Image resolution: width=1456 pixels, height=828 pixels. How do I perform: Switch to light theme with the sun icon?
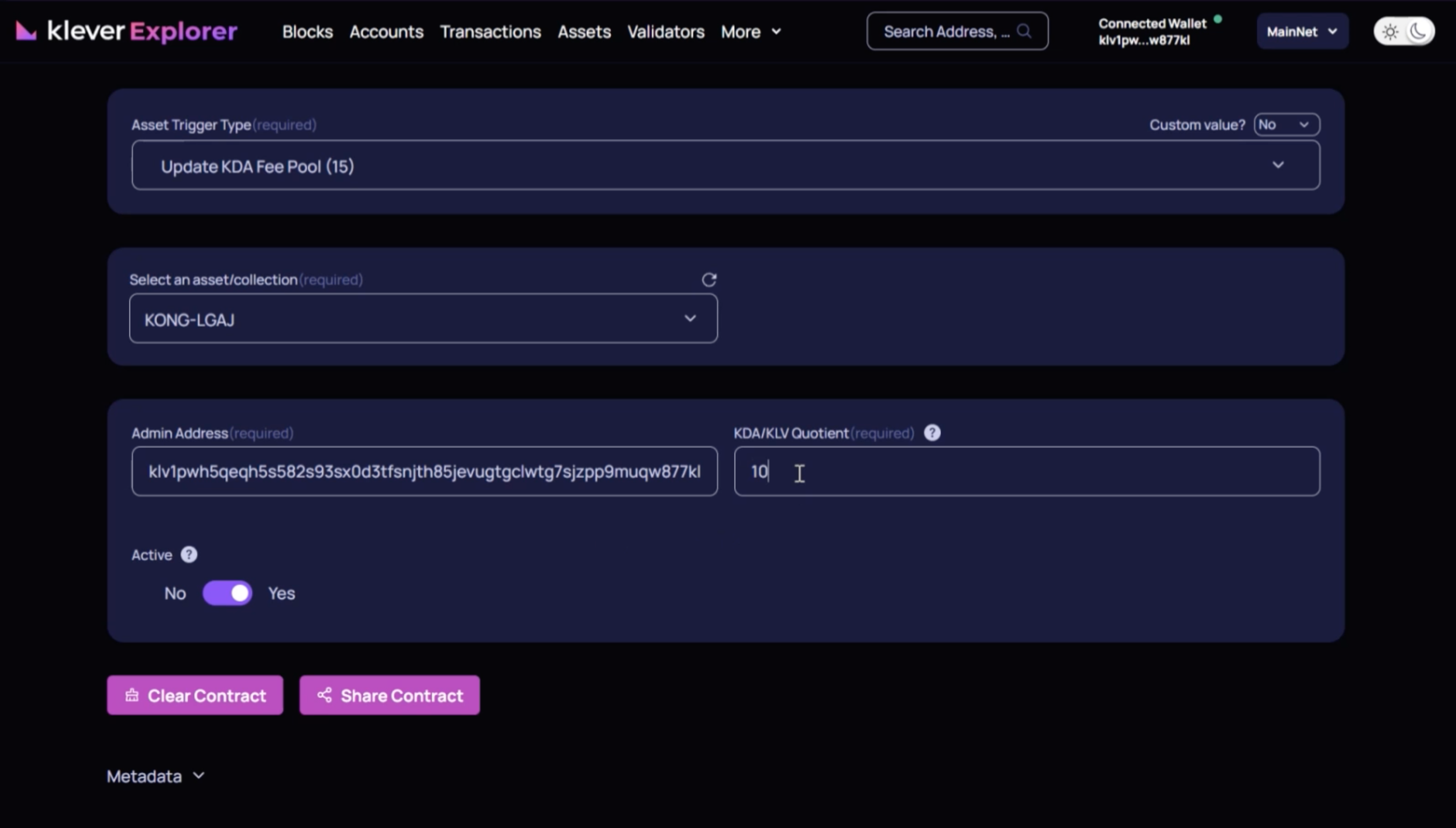coord(1390,31)
